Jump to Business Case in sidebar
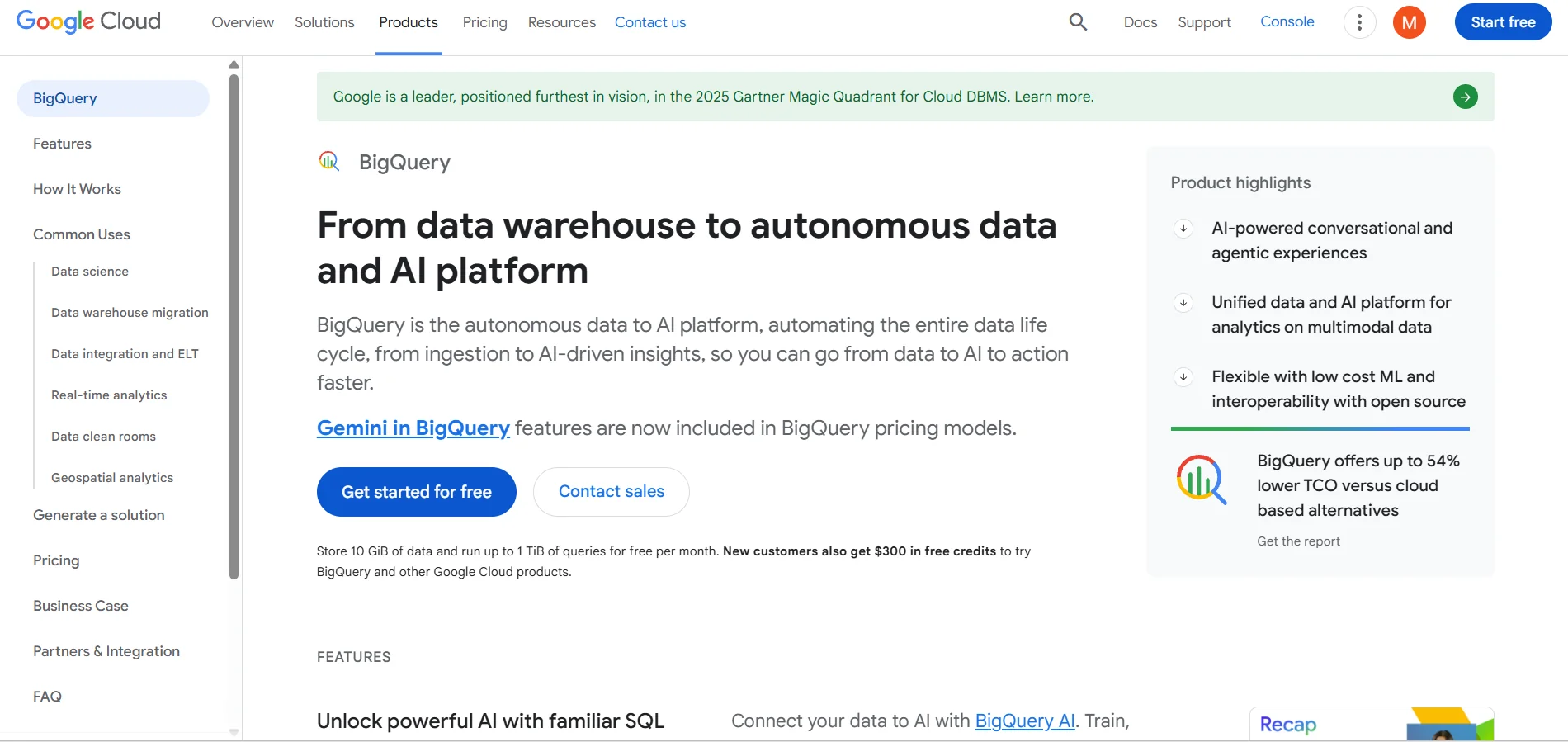Screen dimensions: 1568x742 (x=81, y=606)
